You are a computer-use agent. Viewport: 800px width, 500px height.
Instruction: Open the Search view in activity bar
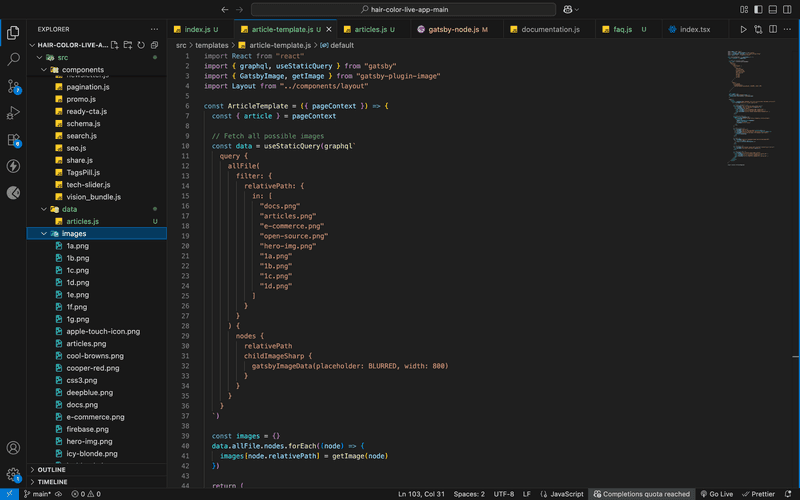(13, 59)
